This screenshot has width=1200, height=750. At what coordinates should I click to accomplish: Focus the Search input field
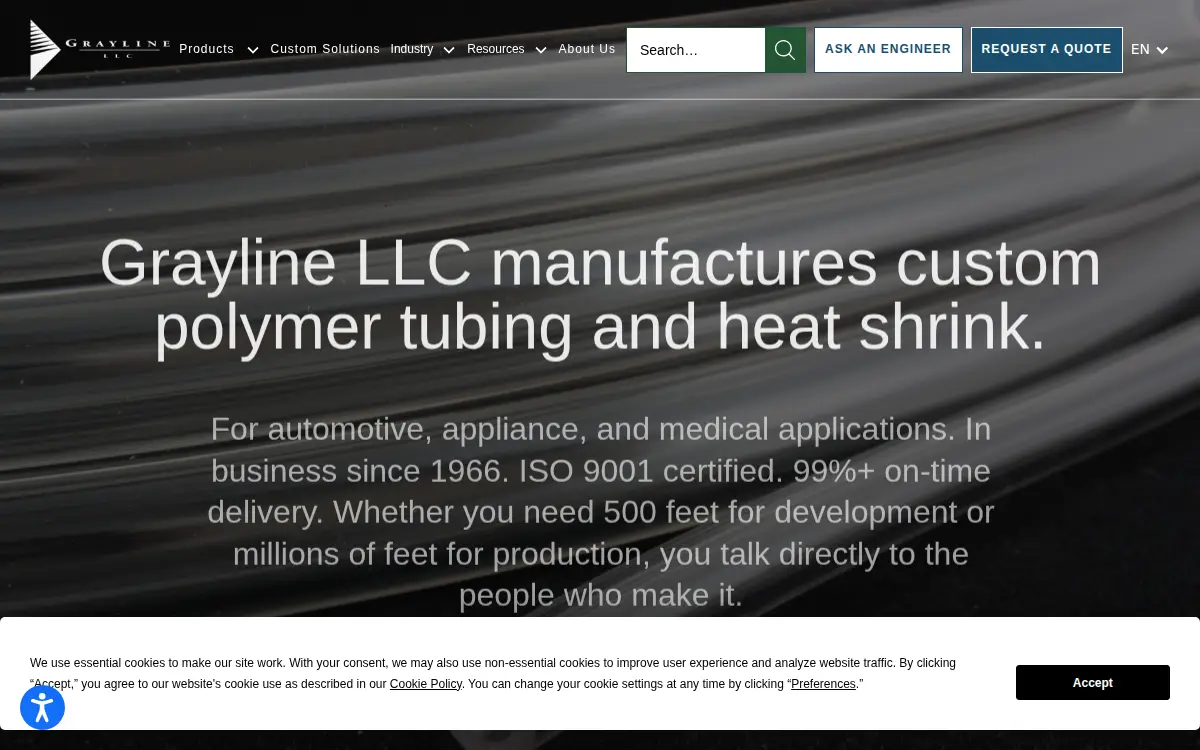click(x=696, y=50)
